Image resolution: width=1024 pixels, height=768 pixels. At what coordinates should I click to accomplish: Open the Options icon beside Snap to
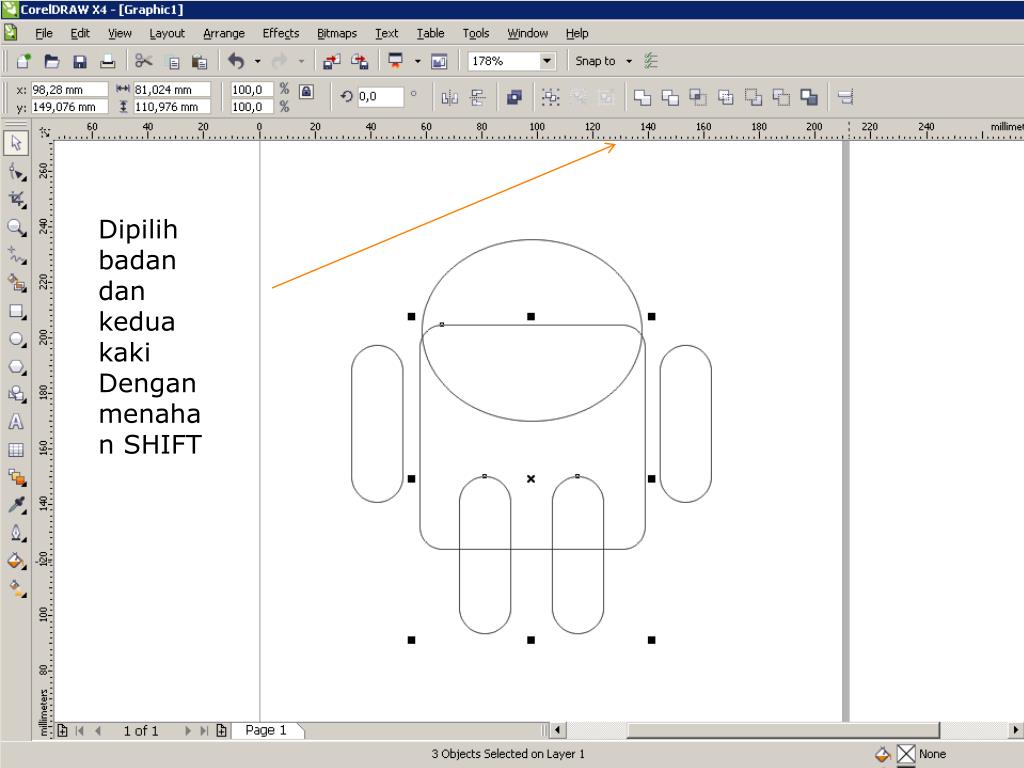(651, 61)
